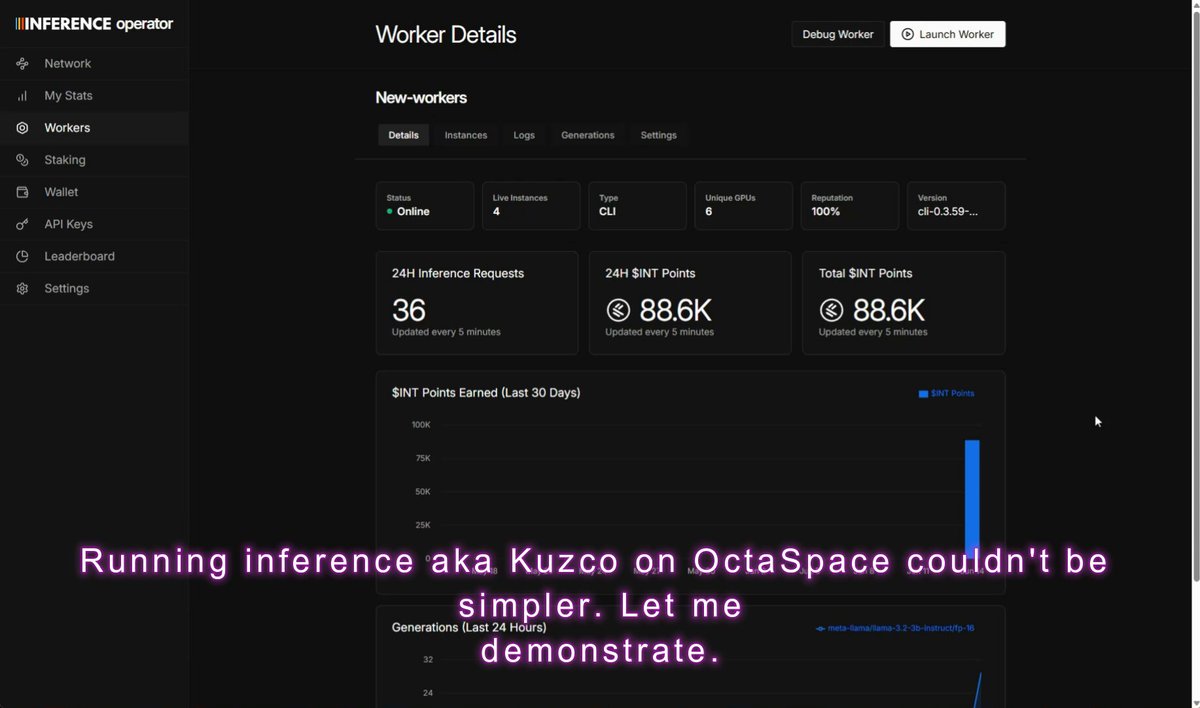Screen dimensions: 1200x708
Task: Click the Network sidebar icon
Action: [x=22, y=64]
